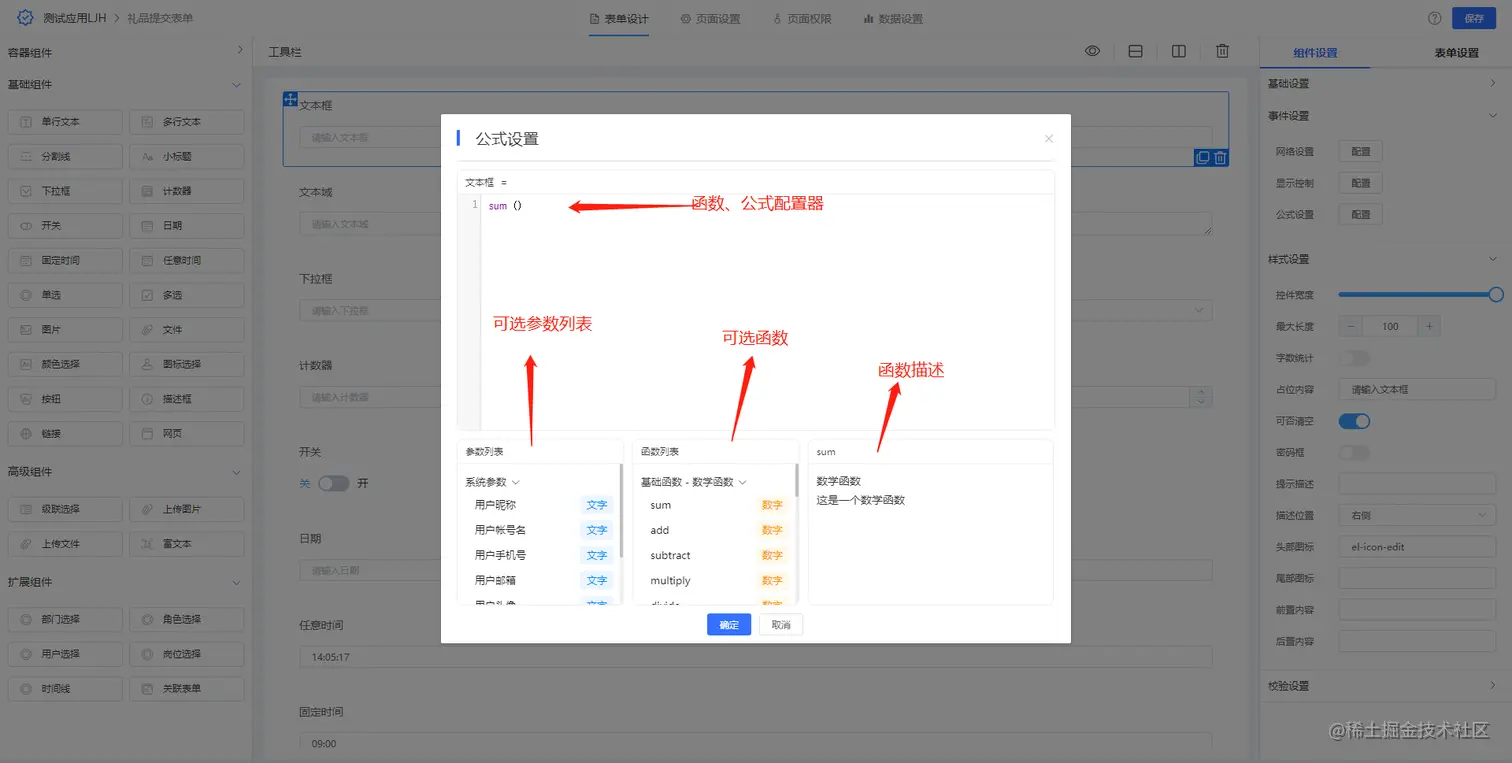Screen dimensions: 1512x763
Task: Switch to the 表单设计 tab
Action: pyautogui.click(x=620, y=19)
